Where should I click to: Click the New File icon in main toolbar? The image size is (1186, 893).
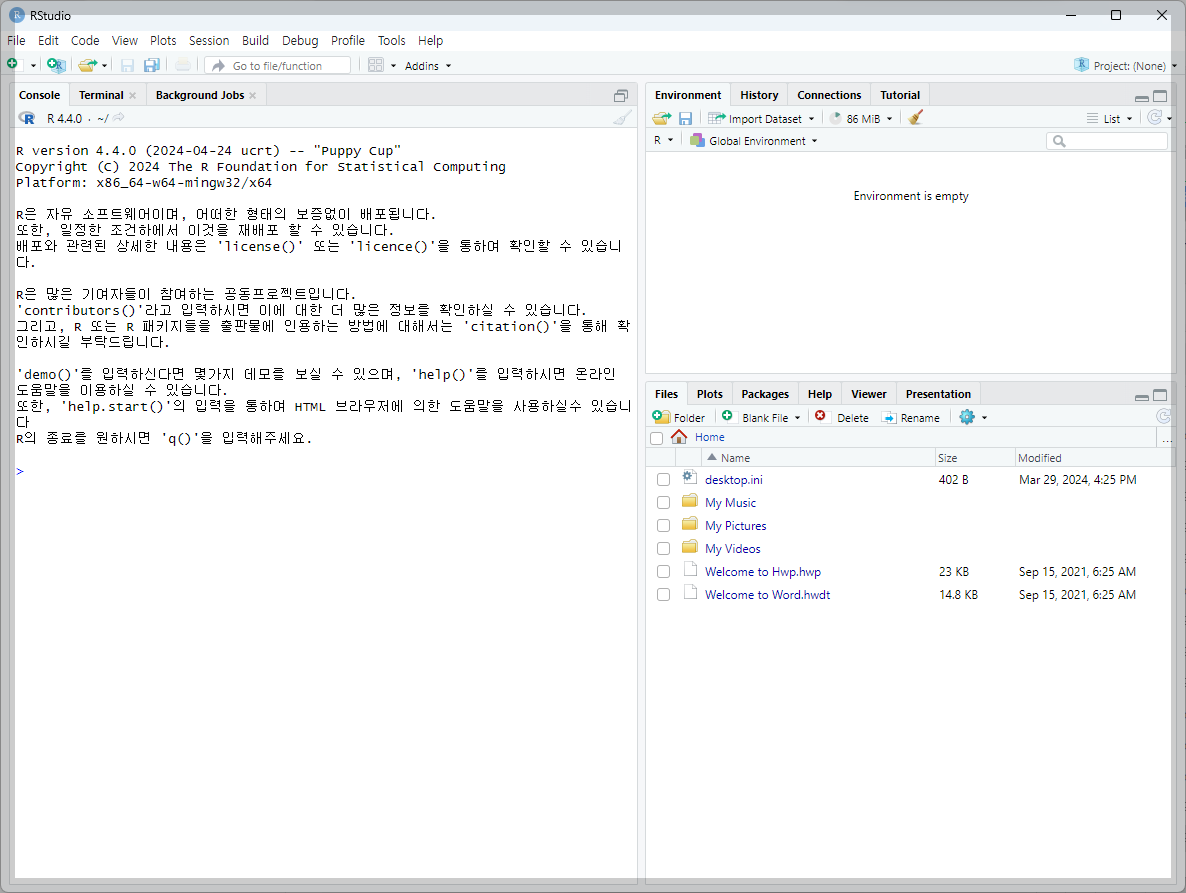(13, 65)
